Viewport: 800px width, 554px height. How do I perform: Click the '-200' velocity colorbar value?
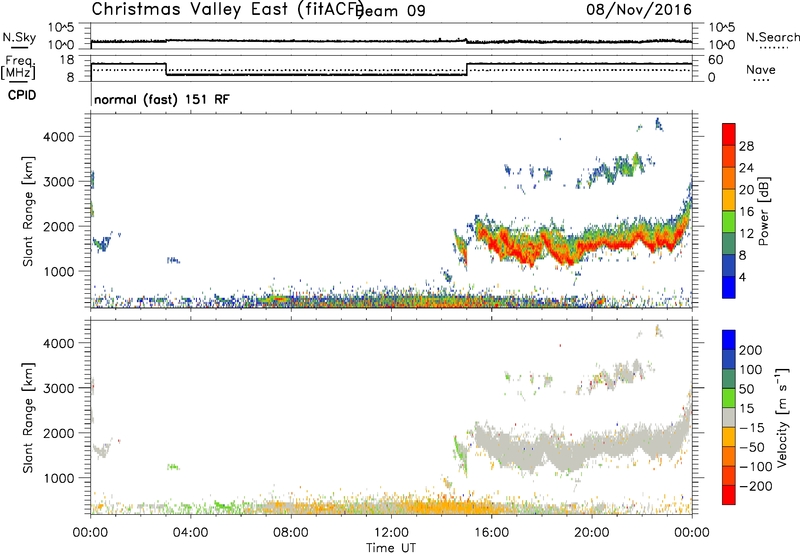(x=756, y=486)
